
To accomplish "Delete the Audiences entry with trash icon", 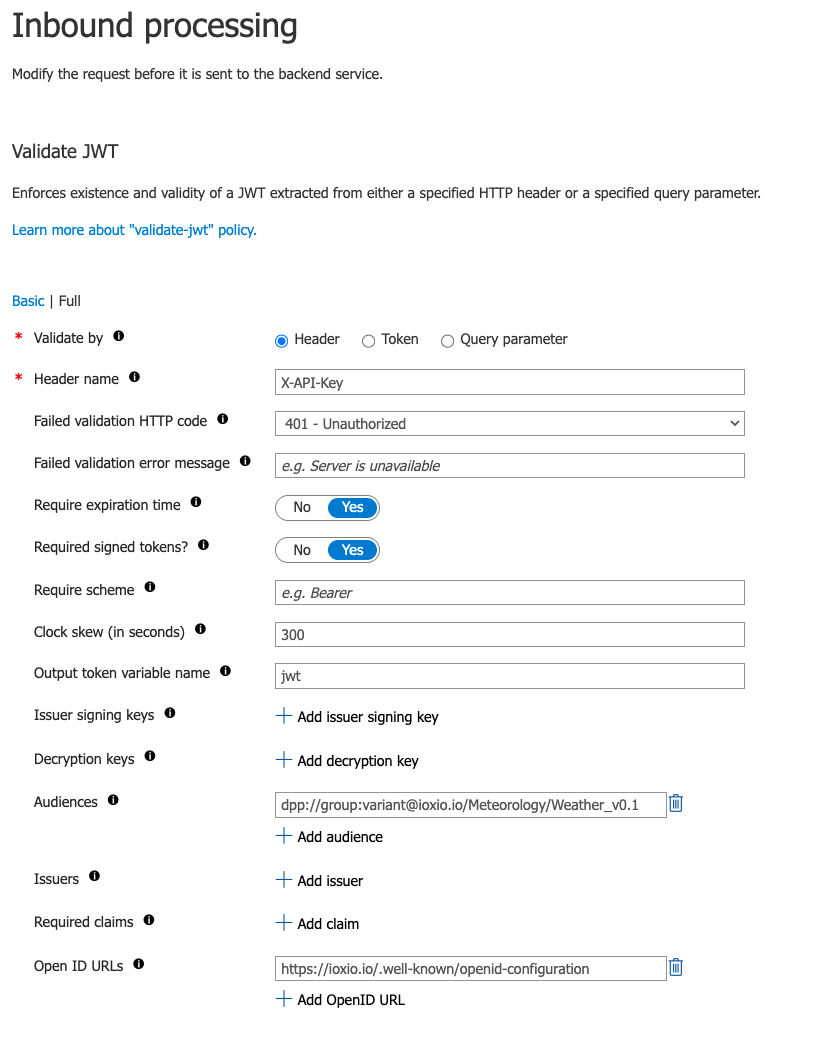I will 676,803.
